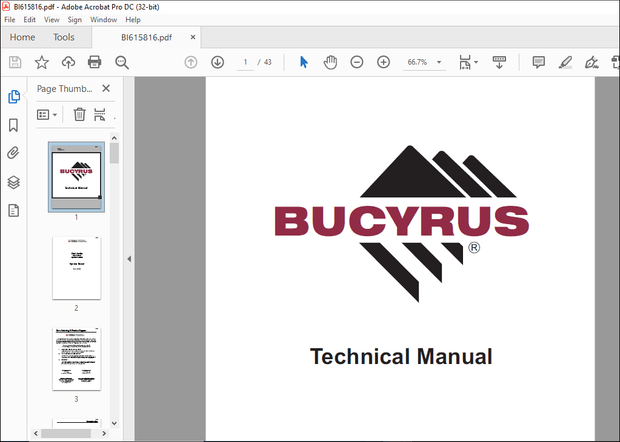Switch to the Home tab
This screenshot has width=620, height=442.
point(23,37)
